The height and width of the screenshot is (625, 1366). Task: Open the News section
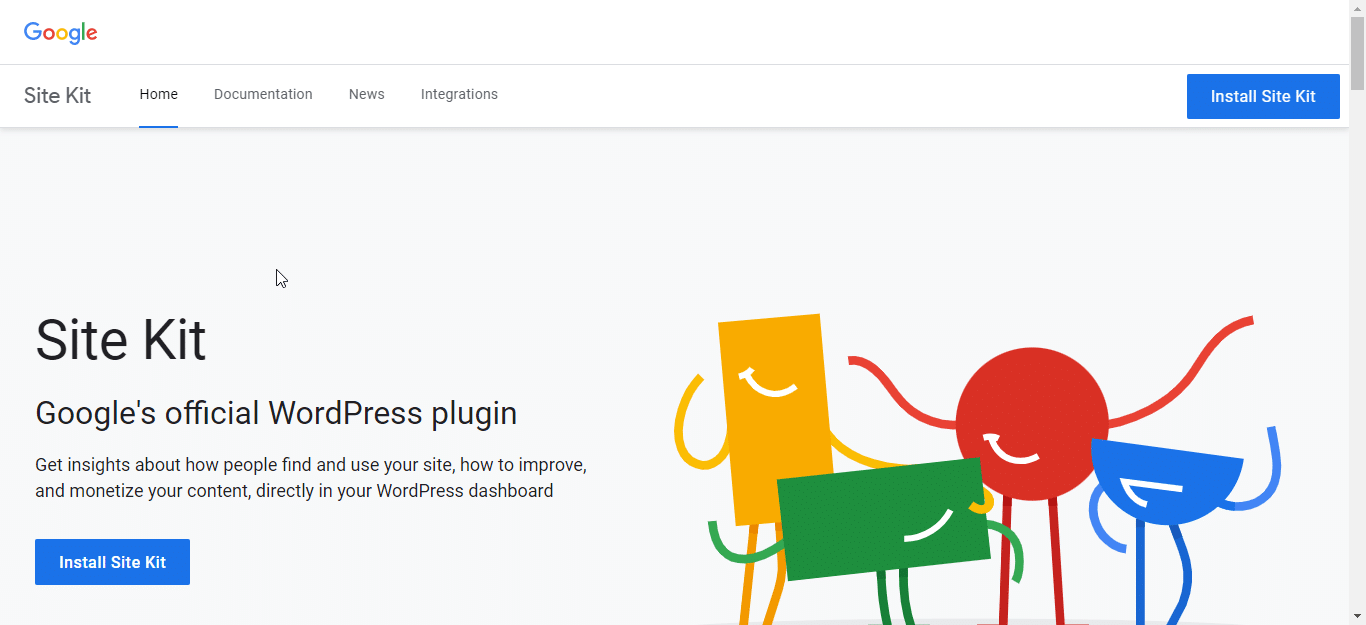coord(366,94)
